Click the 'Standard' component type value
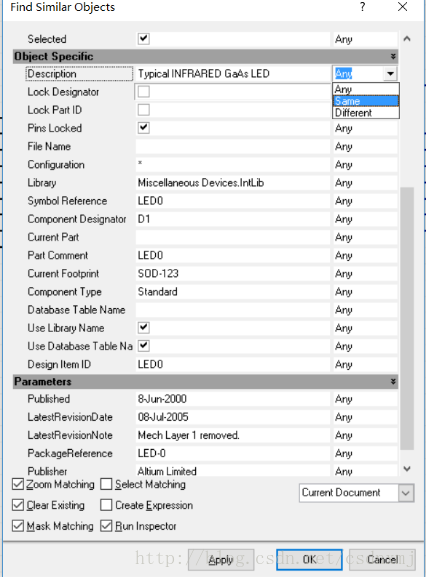Viewport: 426px width, 578px height. pos(157,292)
